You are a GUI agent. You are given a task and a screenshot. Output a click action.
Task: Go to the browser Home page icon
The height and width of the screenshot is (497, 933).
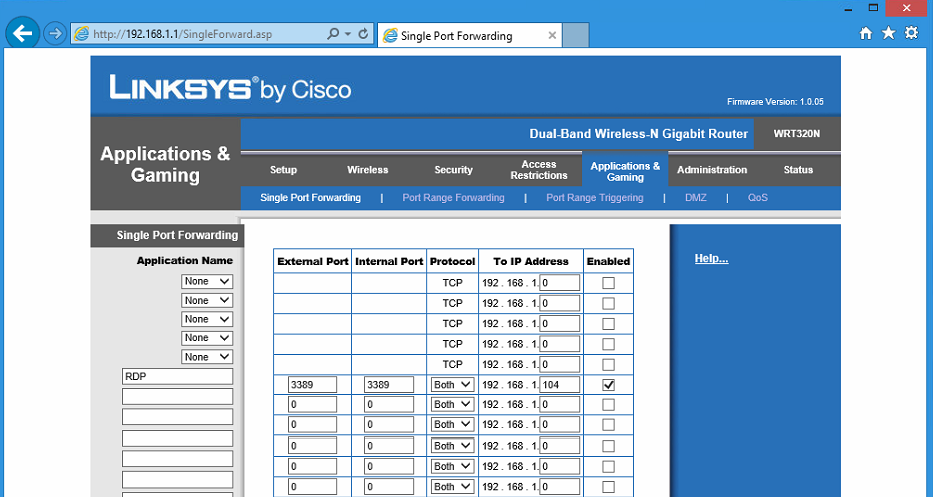coord(866,33)
